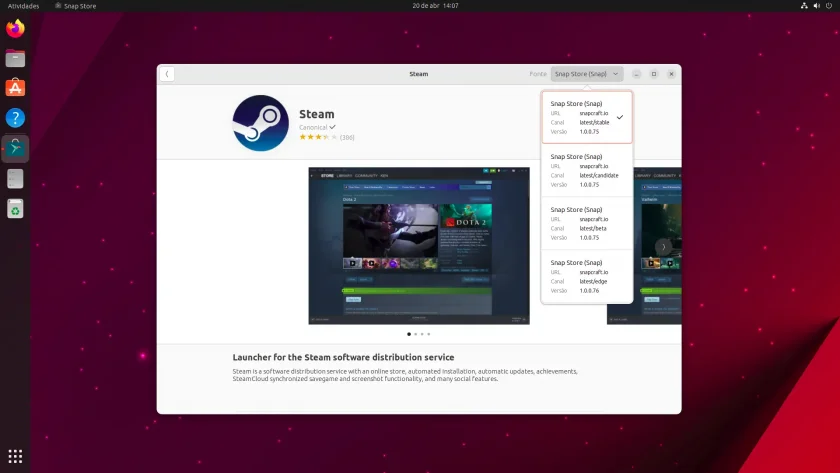840x473 pixels.
Task: Click Canonical verified checkmark
Action: [333, 127]
